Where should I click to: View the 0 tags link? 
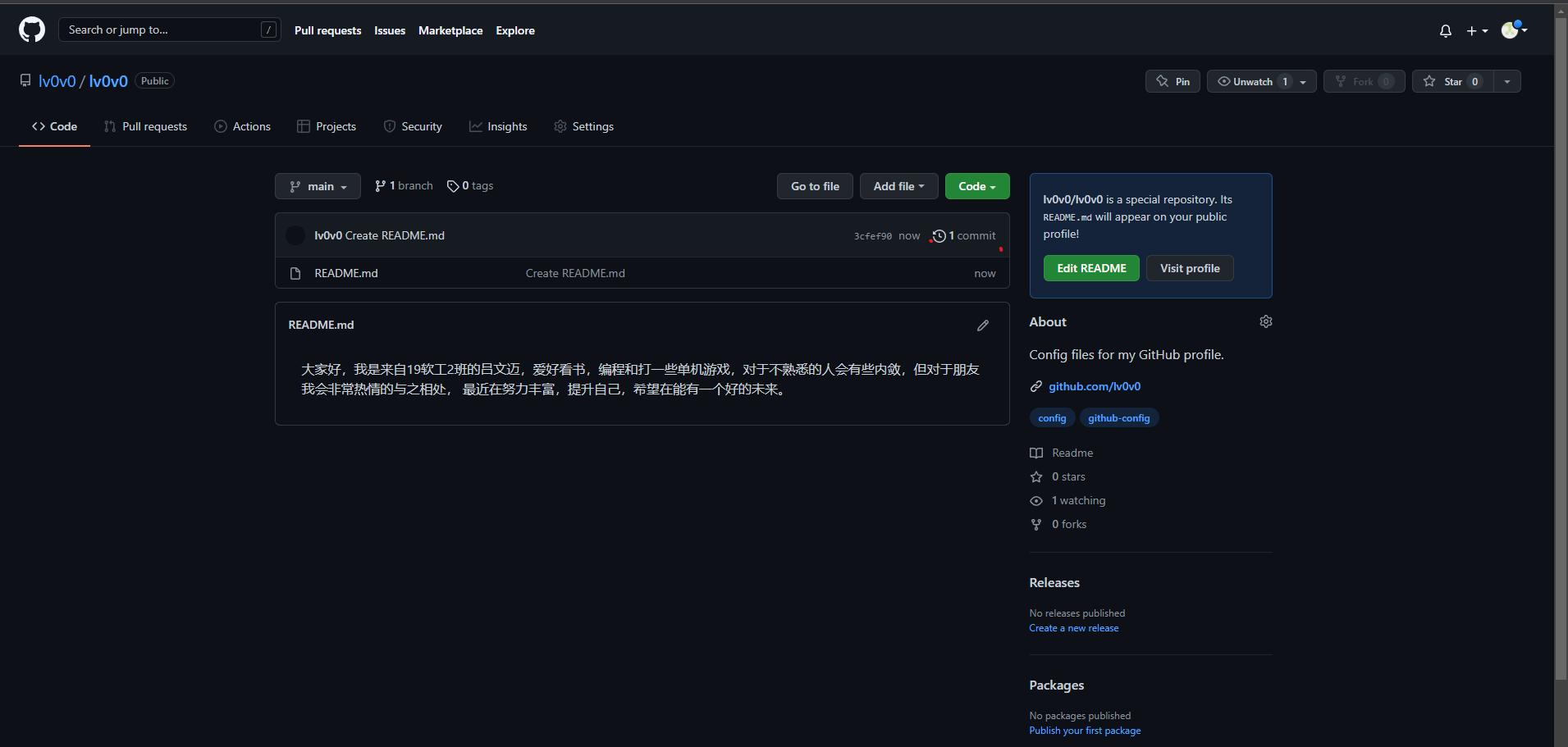(470, 186)
